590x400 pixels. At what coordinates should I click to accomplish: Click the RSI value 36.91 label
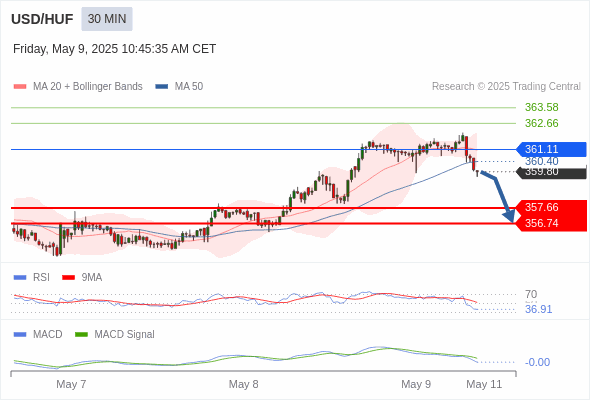point(538,309)
